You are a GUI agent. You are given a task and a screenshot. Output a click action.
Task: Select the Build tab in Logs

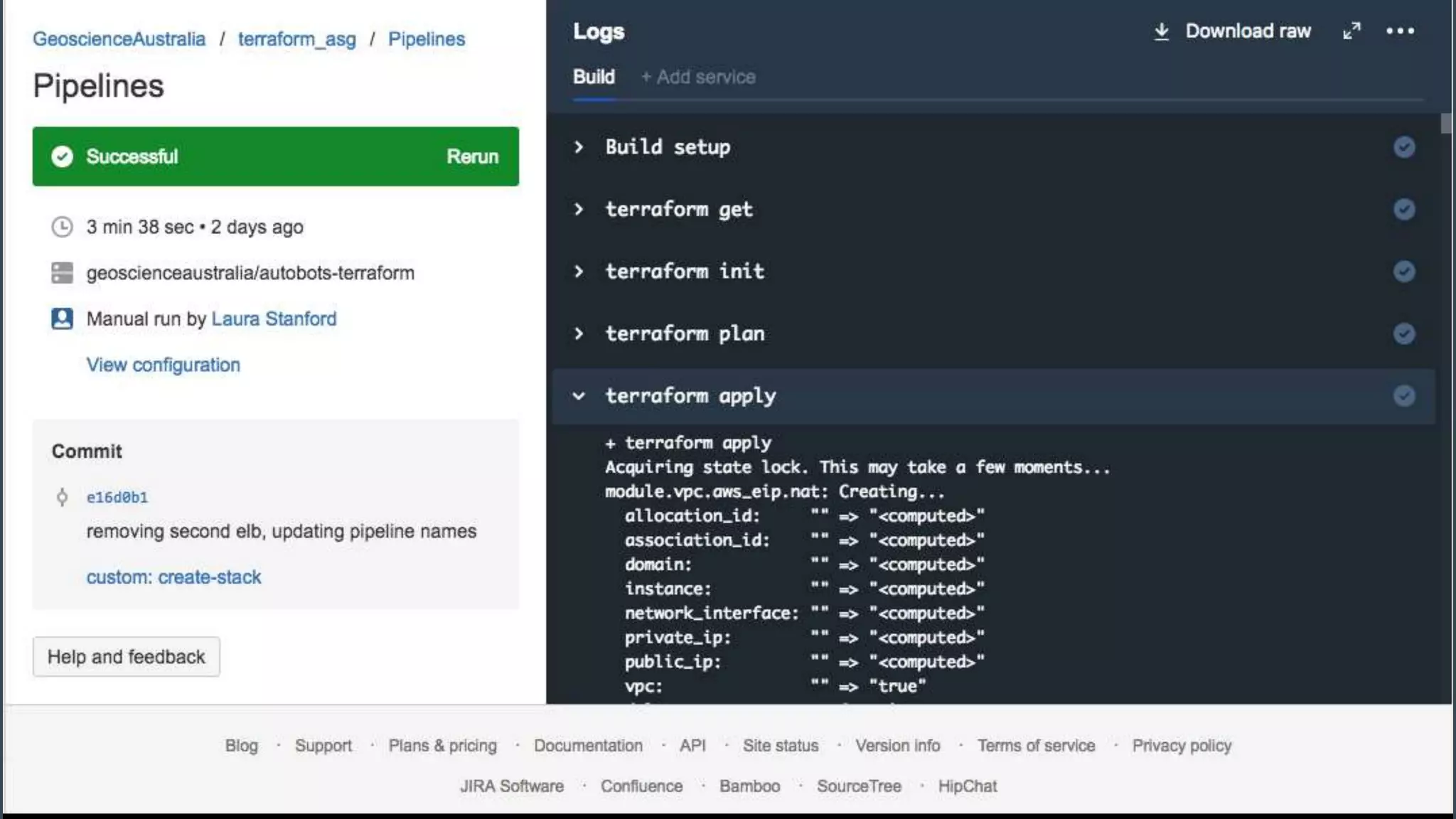coord(594,77)
